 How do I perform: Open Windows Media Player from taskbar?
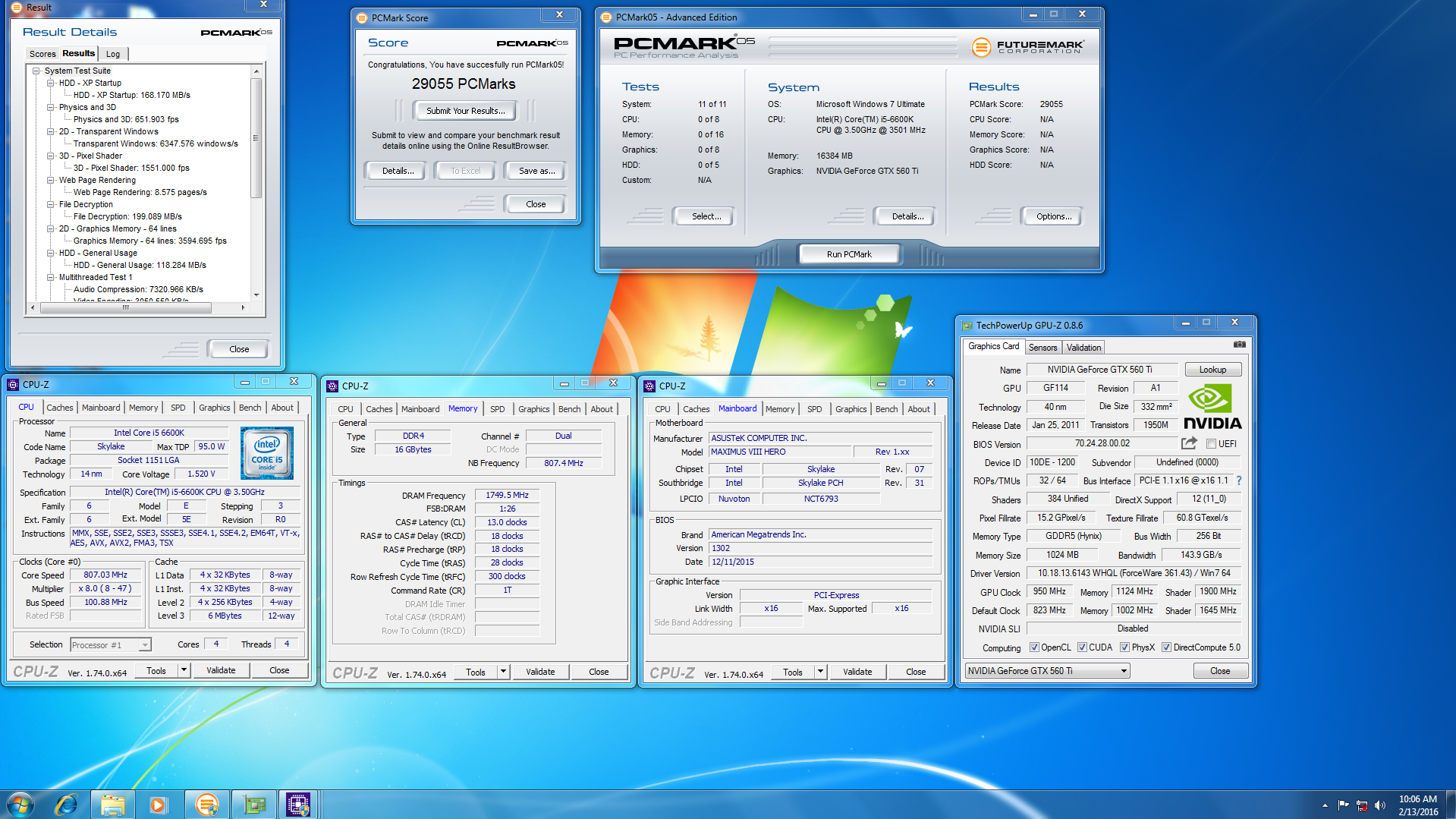[x=158, y=804]
